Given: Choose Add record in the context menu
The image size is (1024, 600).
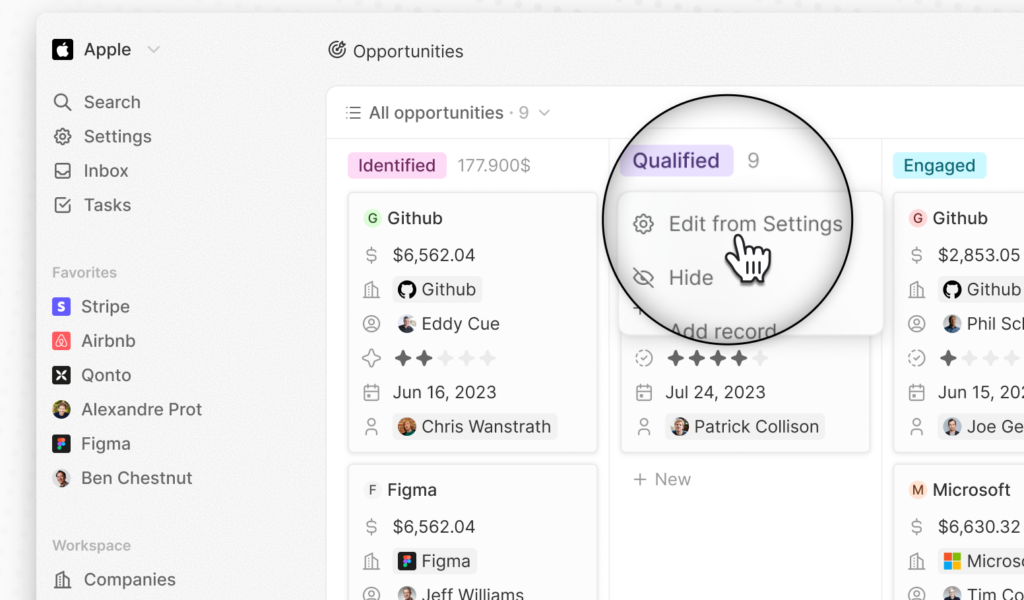Looking at the screenshot, I should tap(723, 331).
